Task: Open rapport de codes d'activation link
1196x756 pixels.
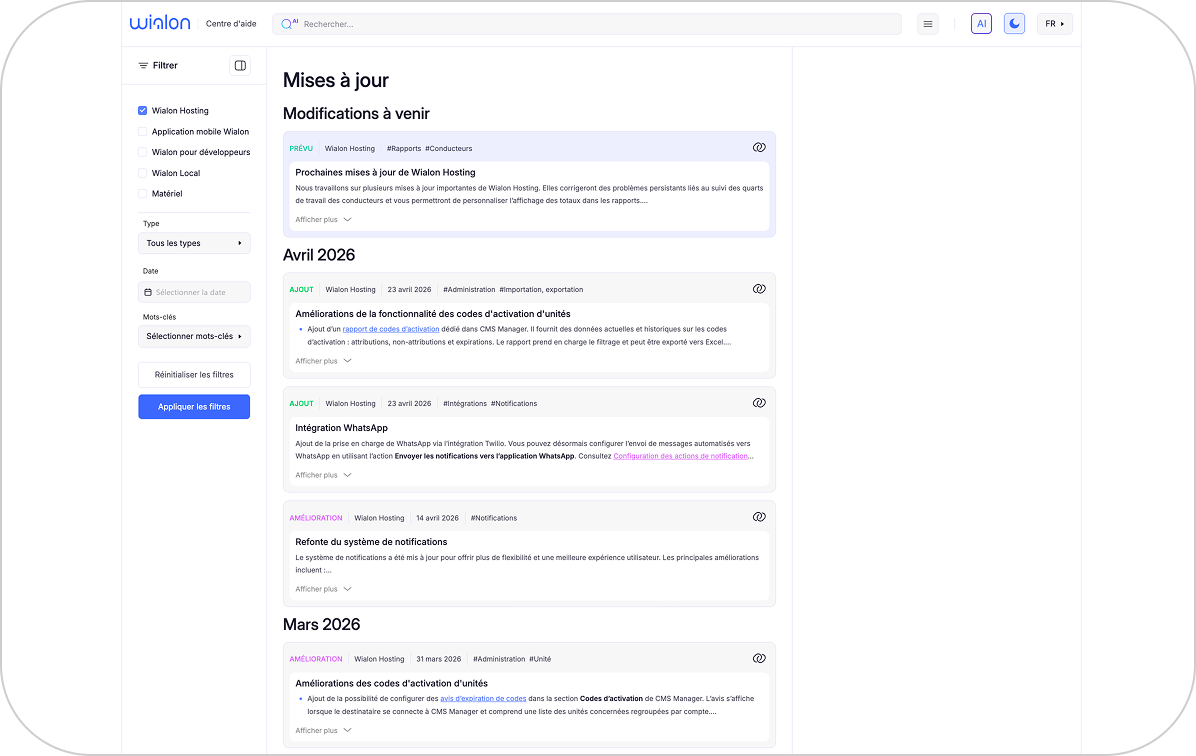Action: (391, 330)
